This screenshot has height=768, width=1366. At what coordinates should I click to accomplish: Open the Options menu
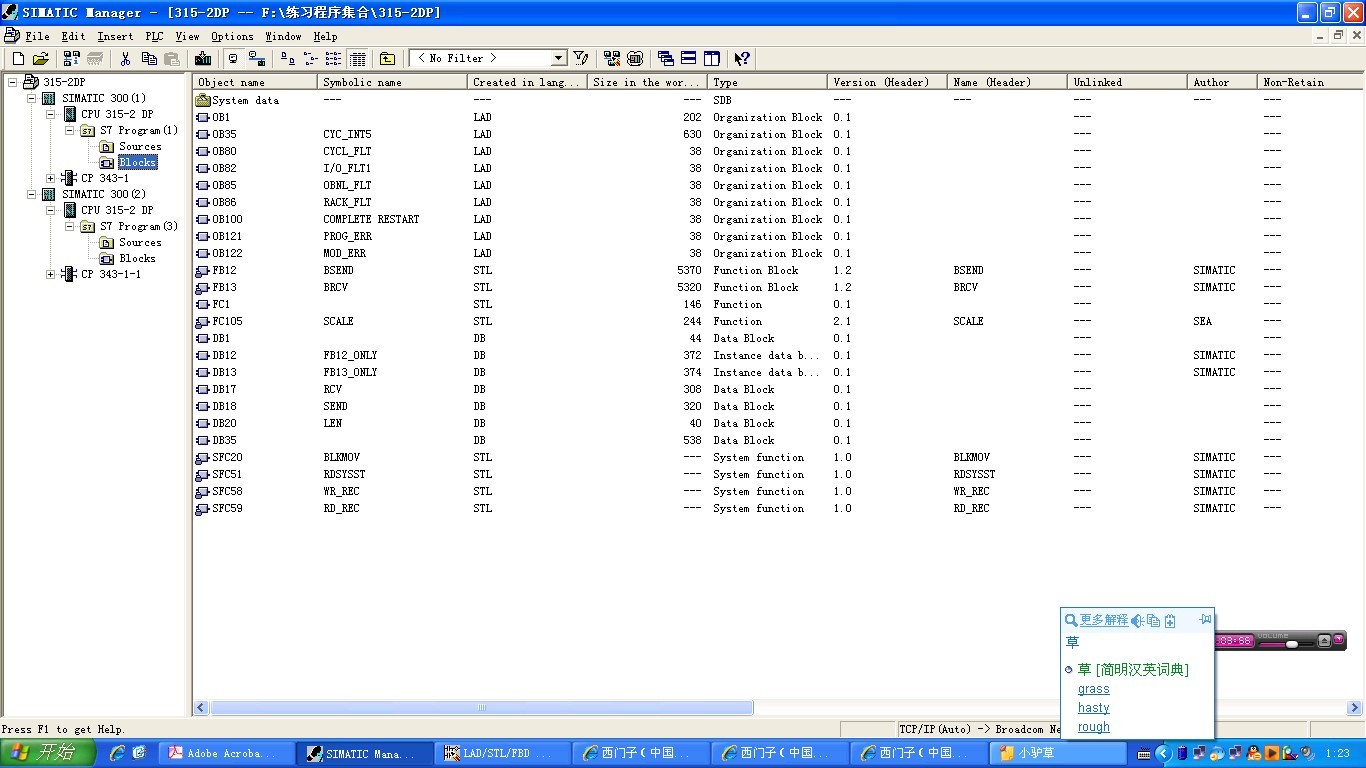pyautogui.click(x=232, y=36)
